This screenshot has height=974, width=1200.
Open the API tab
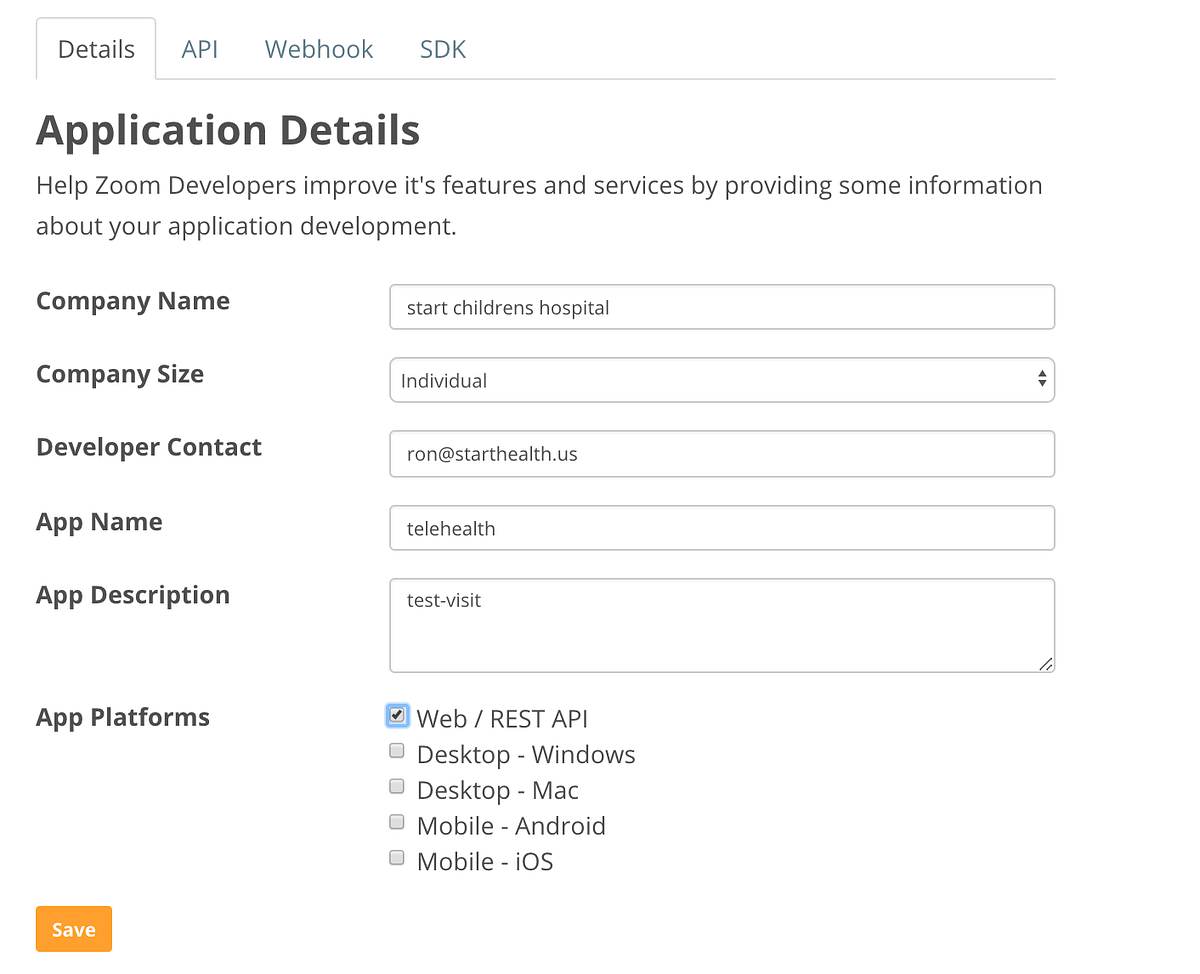coord(199,49)
